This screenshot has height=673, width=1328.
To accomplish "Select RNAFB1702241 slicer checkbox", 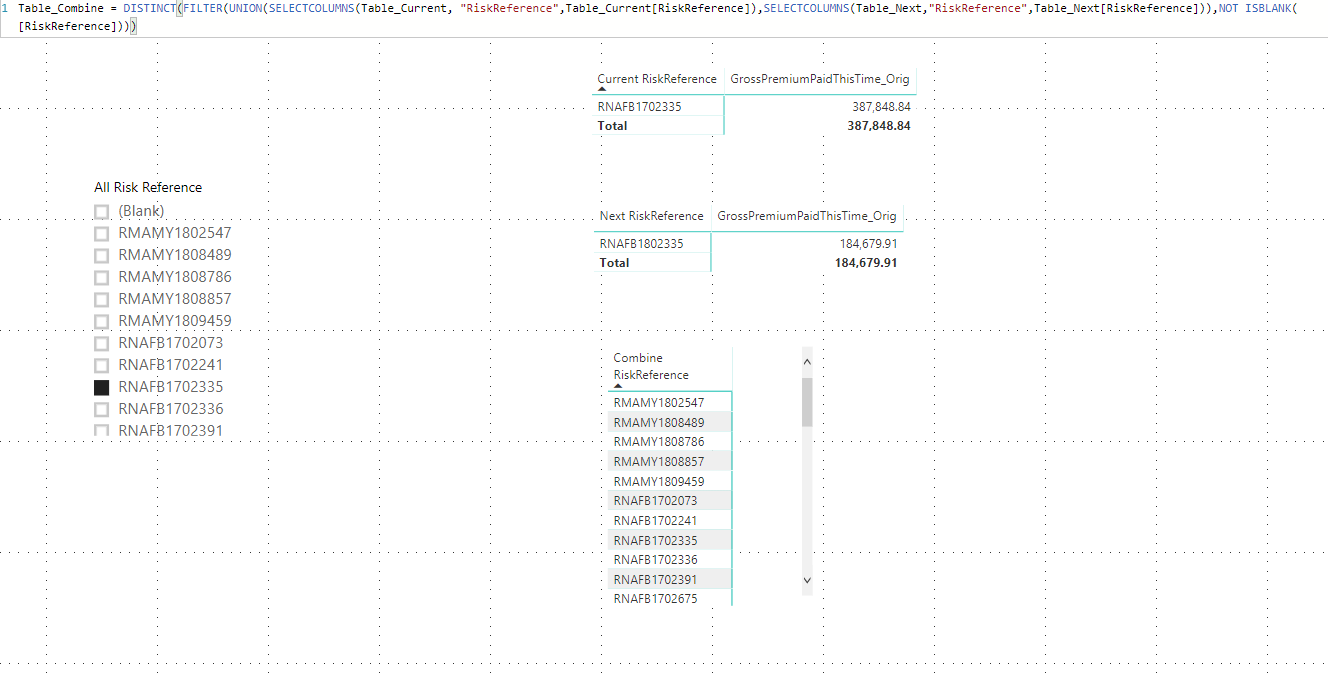I will (x=101, y=366).
